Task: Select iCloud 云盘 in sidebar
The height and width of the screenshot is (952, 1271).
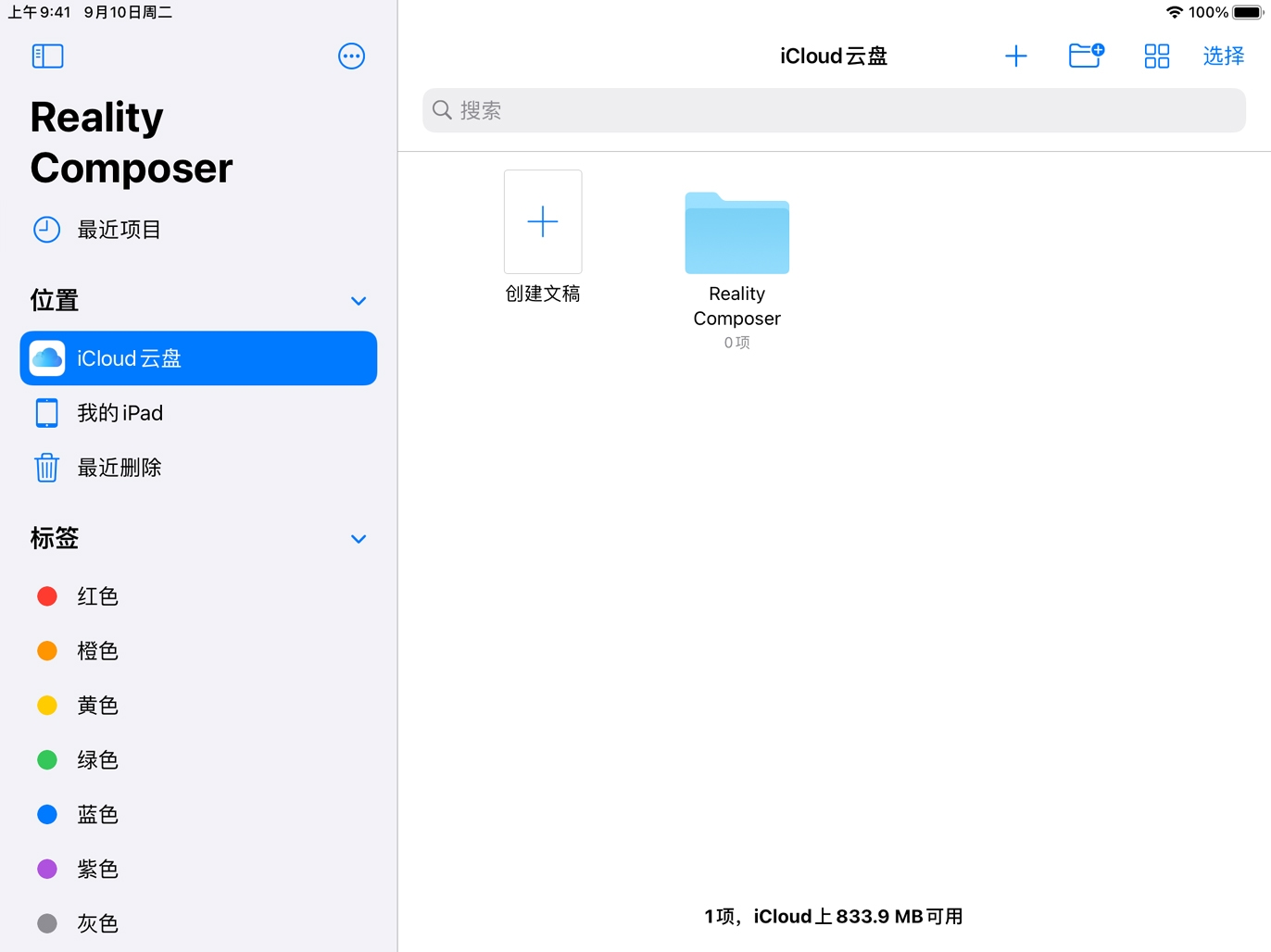Action: pyautogui.click(x=198, y=358)
